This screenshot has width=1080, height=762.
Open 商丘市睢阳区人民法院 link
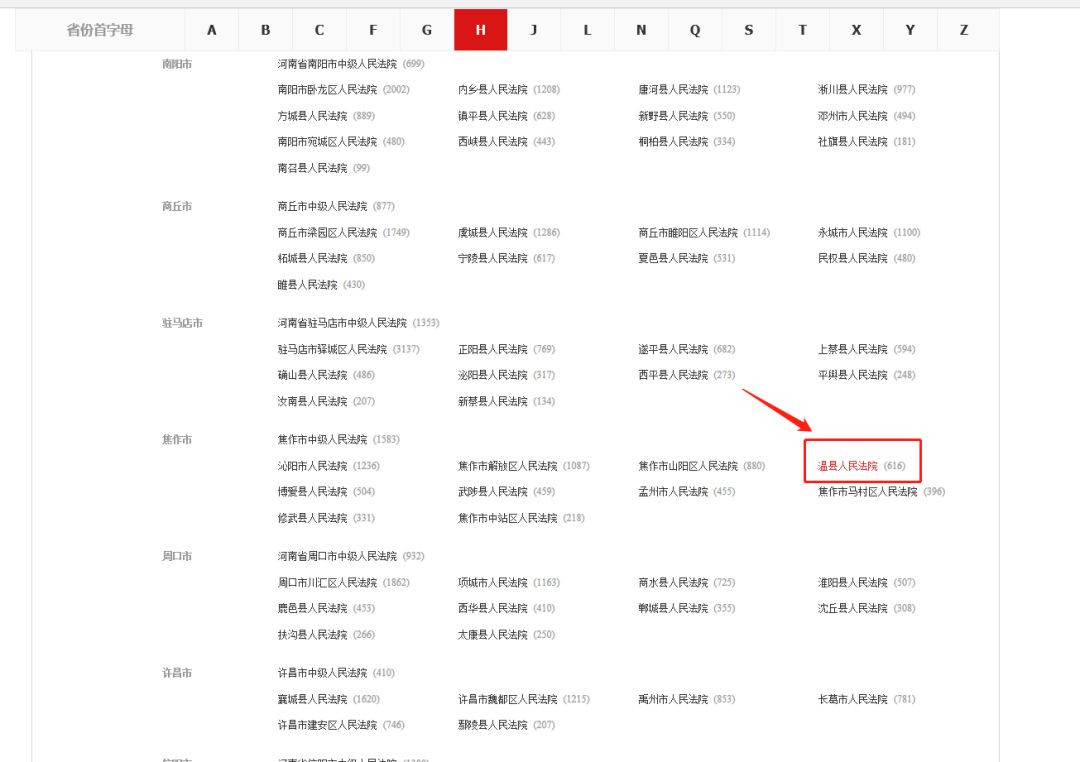[x=688, y=232]
